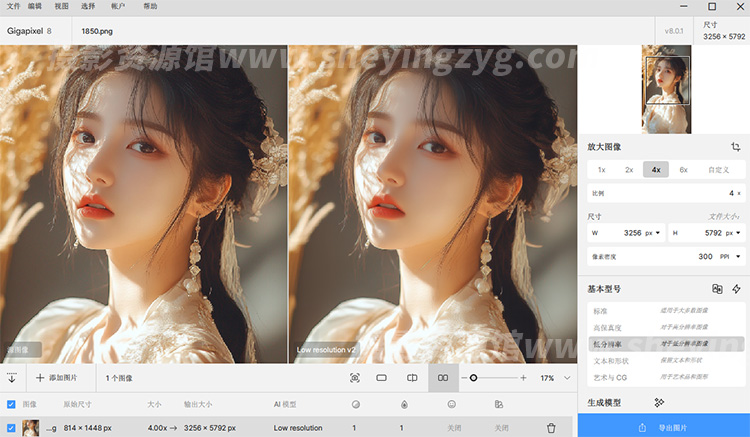Screen dimensions: 750x437
Task: Click the crop icon beside 放大图像
Action: pos(735,147)
